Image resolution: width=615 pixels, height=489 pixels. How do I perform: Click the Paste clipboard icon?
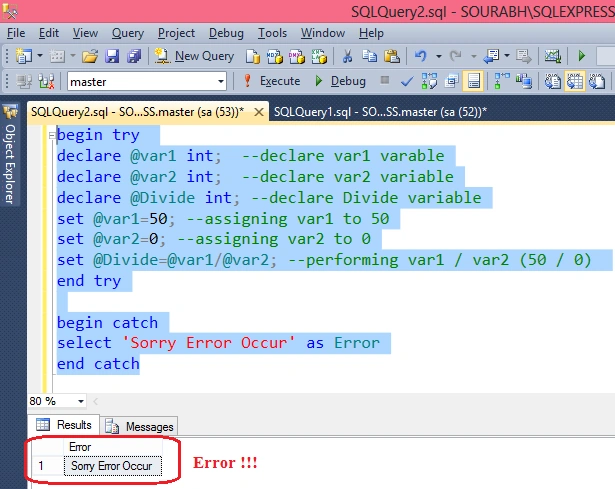tap(391, 56)
